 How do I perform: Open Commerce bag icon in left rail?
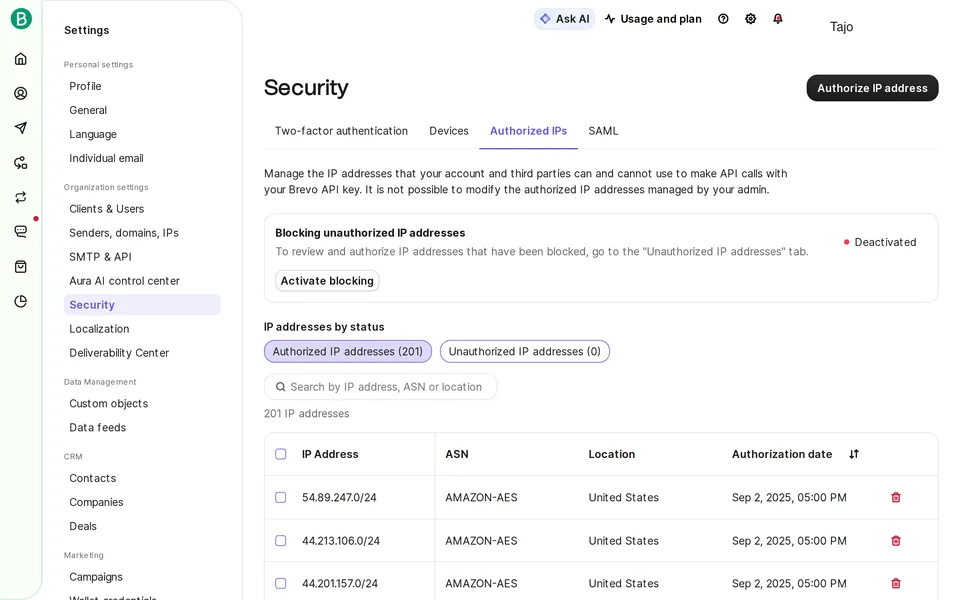click(x=21, y=266)
